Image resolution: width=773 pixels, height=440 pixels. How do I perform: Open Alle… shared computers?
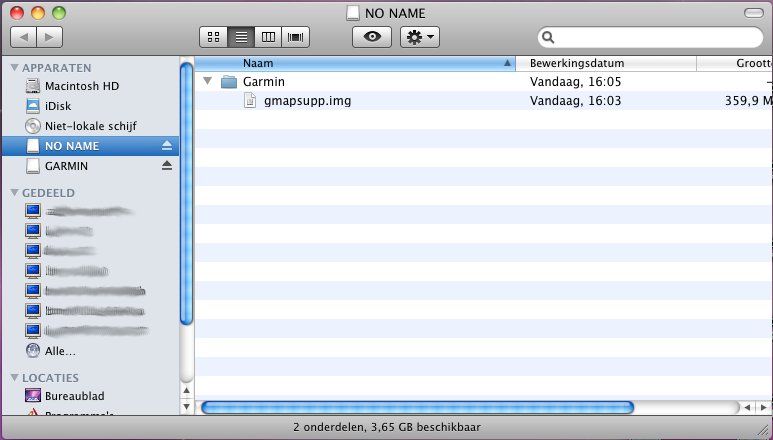click(60, 351)
